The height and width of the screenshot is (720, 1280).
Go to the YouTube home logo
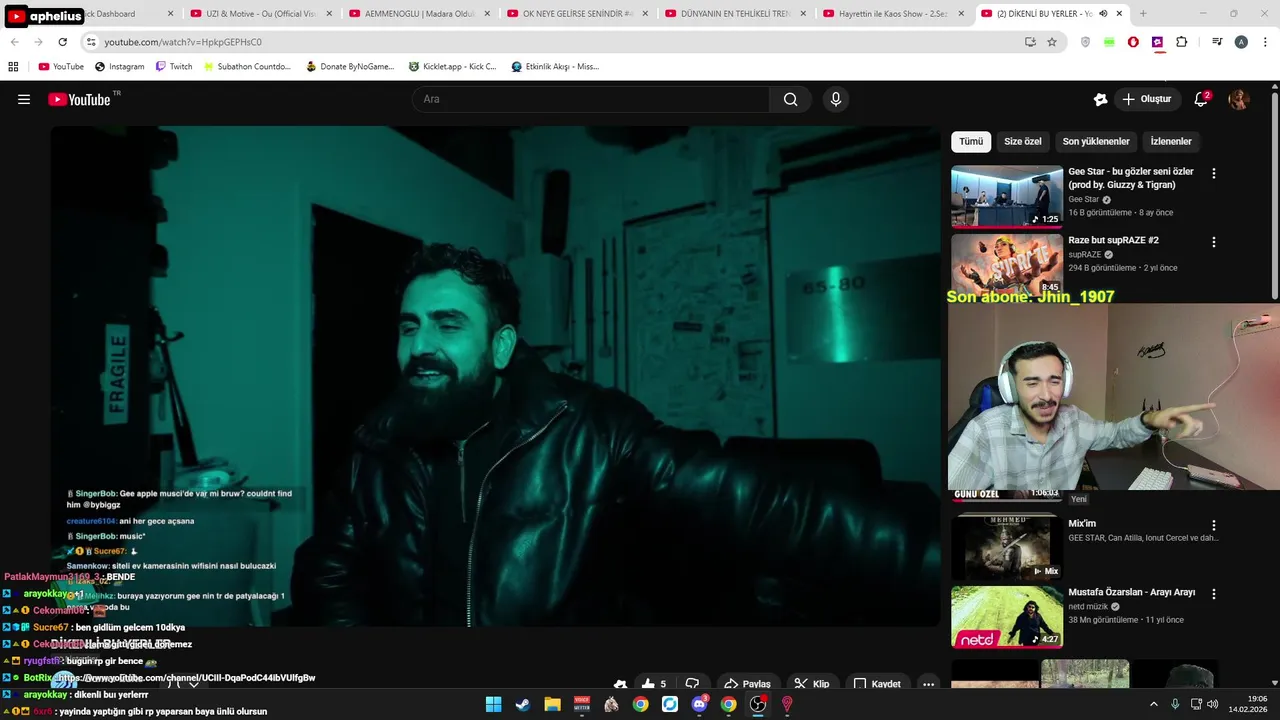point(79,99)
